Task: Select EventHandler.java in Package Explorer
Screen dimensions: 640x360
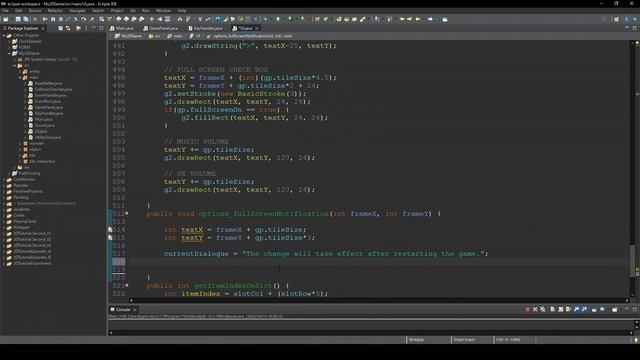Action: click(x=51, y=95)
